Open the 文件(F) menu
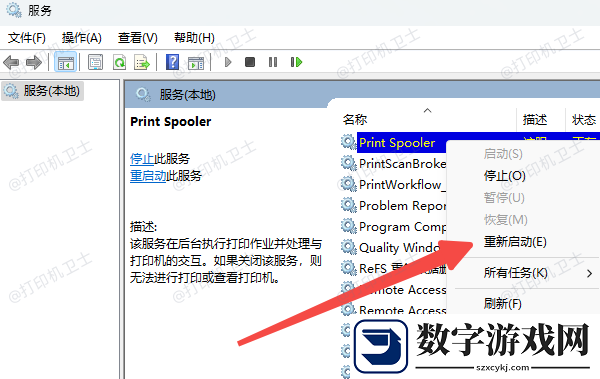 [x=27, y=38]
